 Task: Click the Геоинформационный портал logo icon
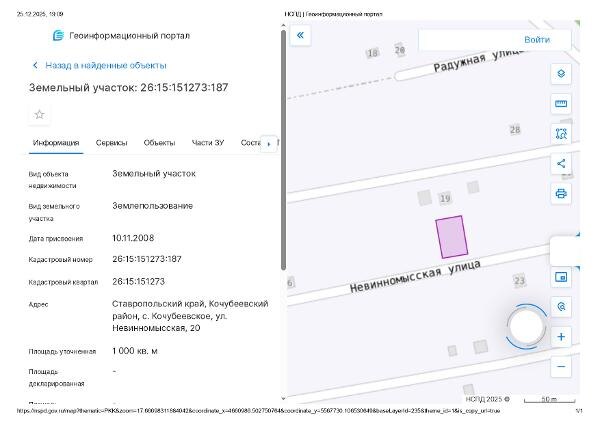point(58,36)
